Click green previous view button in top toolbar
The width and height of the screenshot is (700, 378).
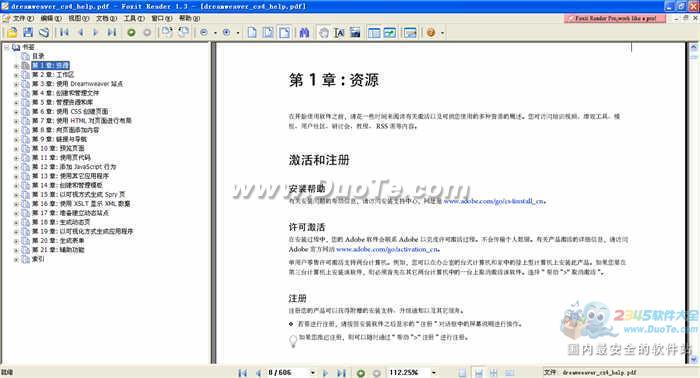131,33
